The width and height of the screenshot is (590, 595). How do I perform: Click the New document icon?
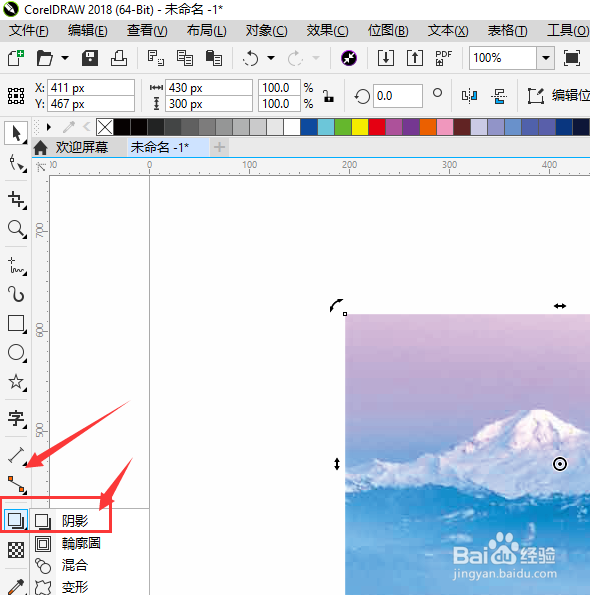coord(16,58)
